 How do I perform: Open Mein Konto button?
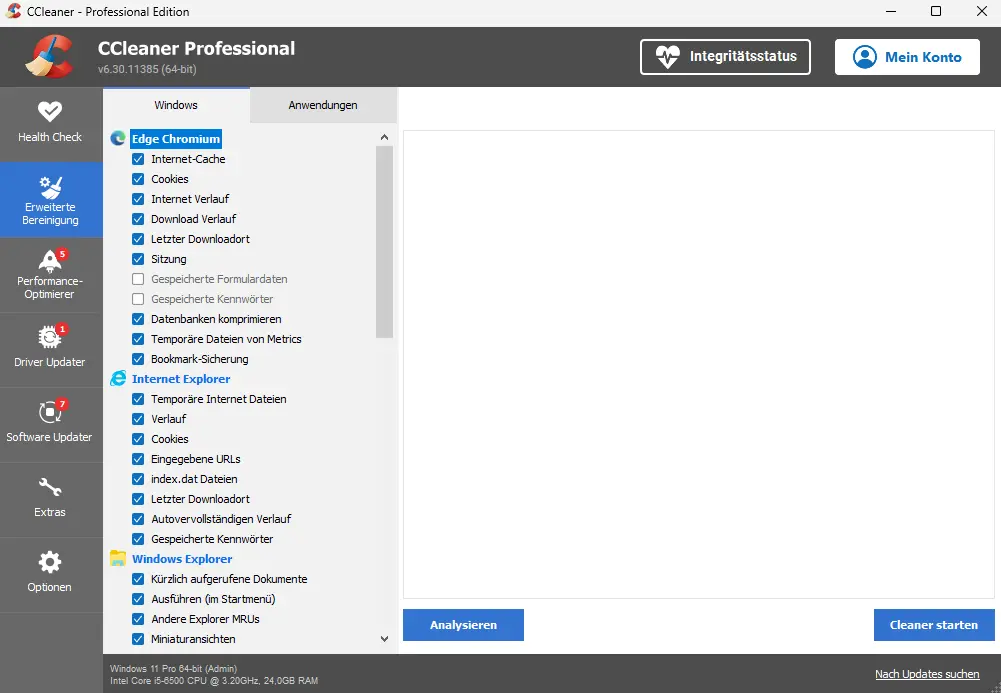(907, 57)
